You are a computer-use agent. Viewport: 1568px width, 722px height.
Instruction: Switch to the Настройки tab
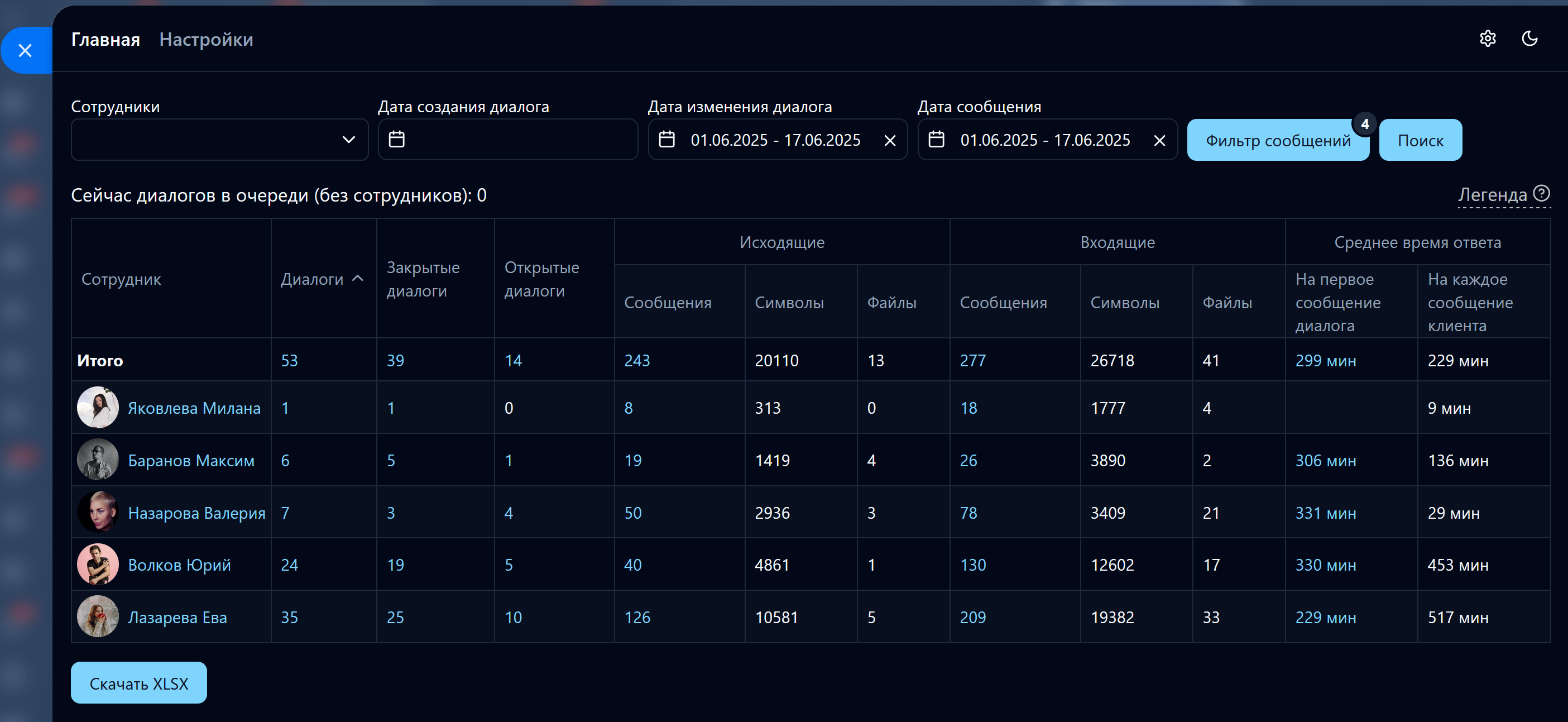[x=206, y=40]
